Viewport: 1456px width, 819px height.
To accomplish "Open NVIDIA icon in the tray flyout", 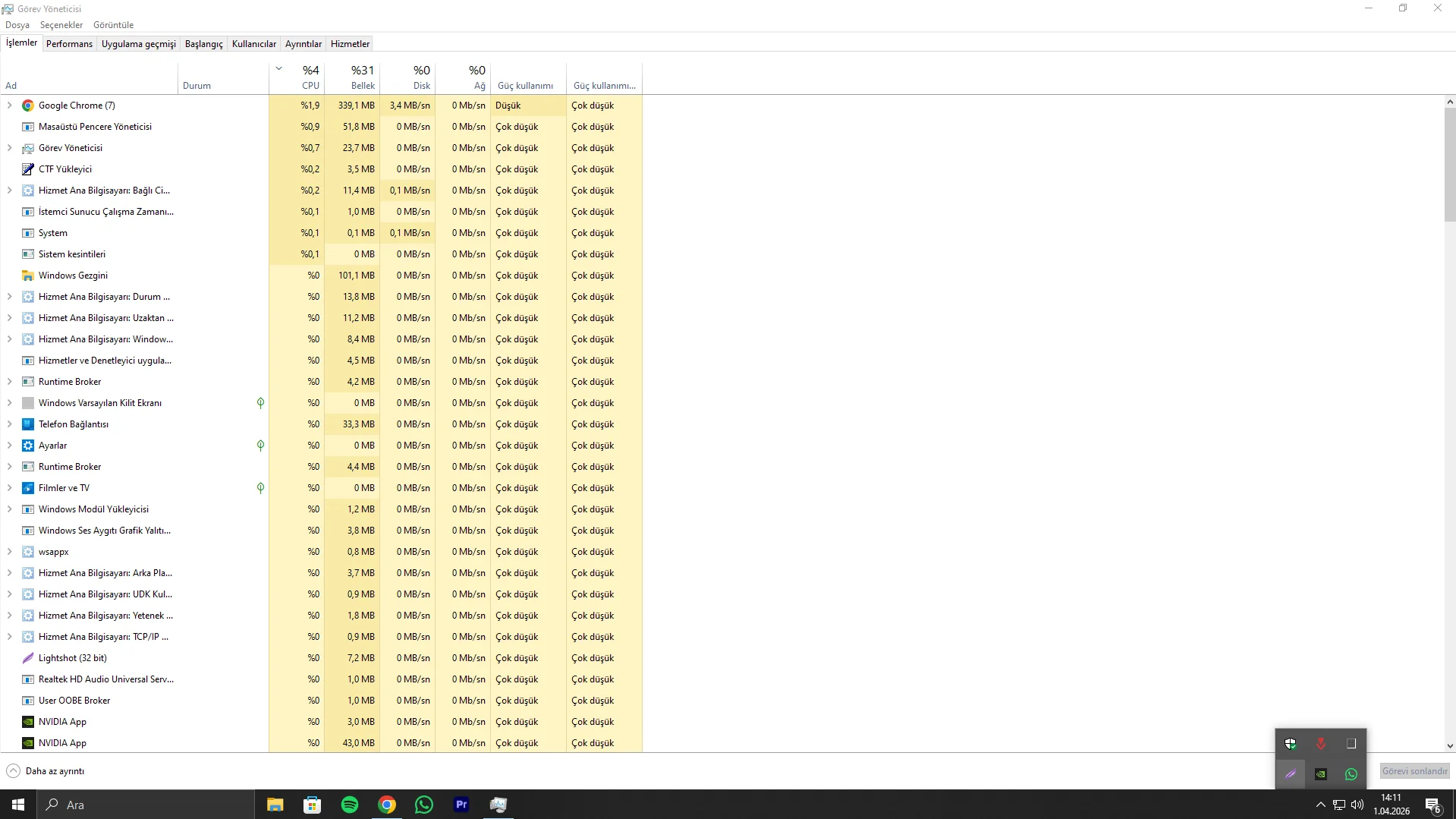I will pyautogui.click(x=1321, y=774).
